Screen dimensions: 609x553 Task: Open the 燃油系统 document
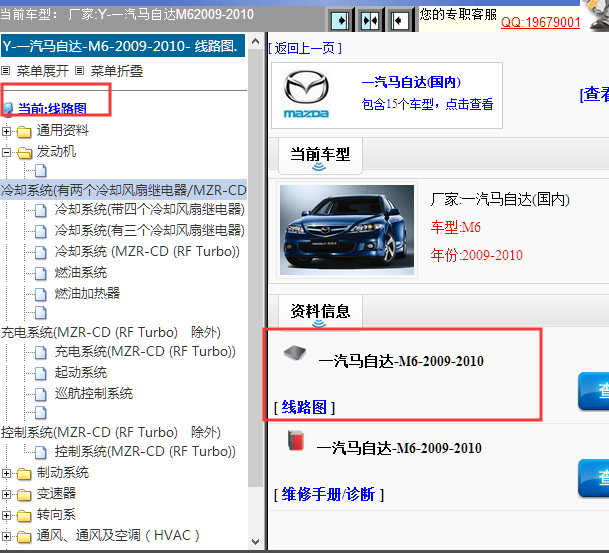tap(81, 272)
